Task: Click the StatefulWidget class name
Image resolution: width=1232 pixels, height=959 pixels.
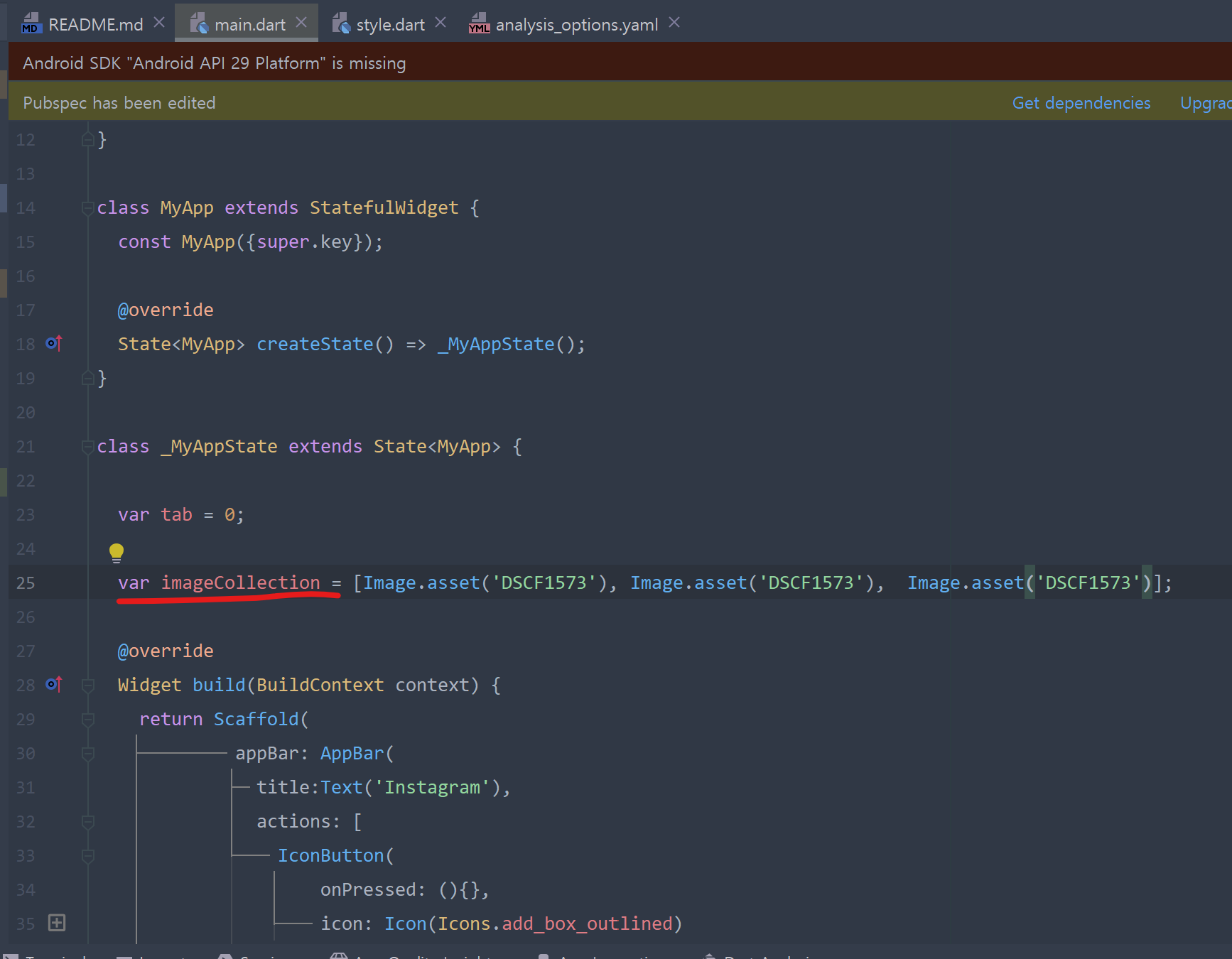Action: pos(384,207)
